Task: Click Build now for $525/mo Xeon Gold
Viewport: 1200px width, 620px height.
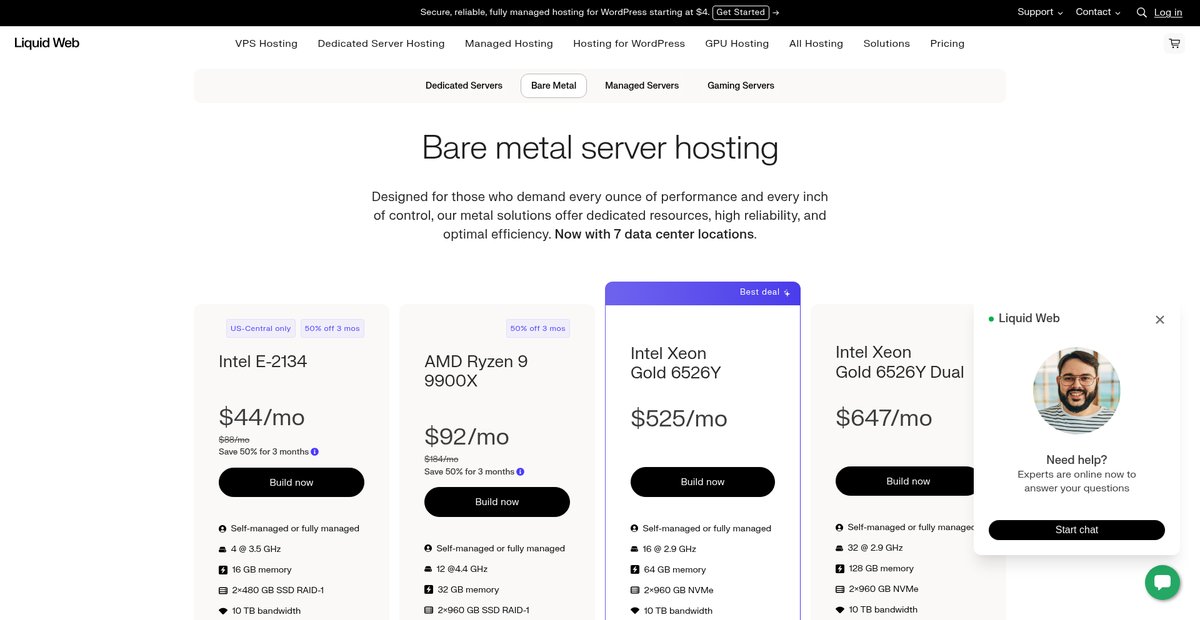Action: click(x=702, y=482)
